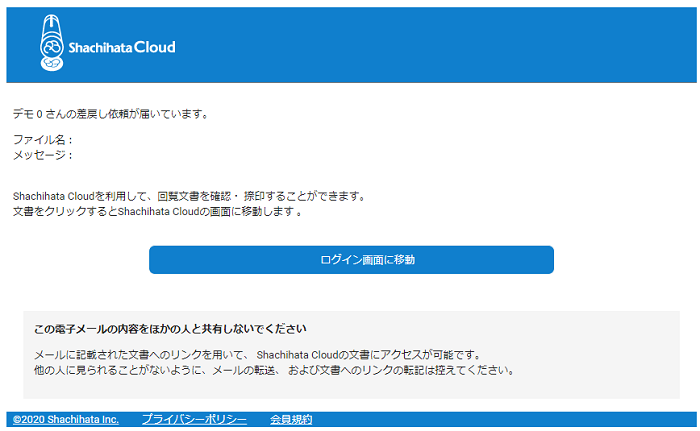Open the 会員規約 footer link

(291, 419)
